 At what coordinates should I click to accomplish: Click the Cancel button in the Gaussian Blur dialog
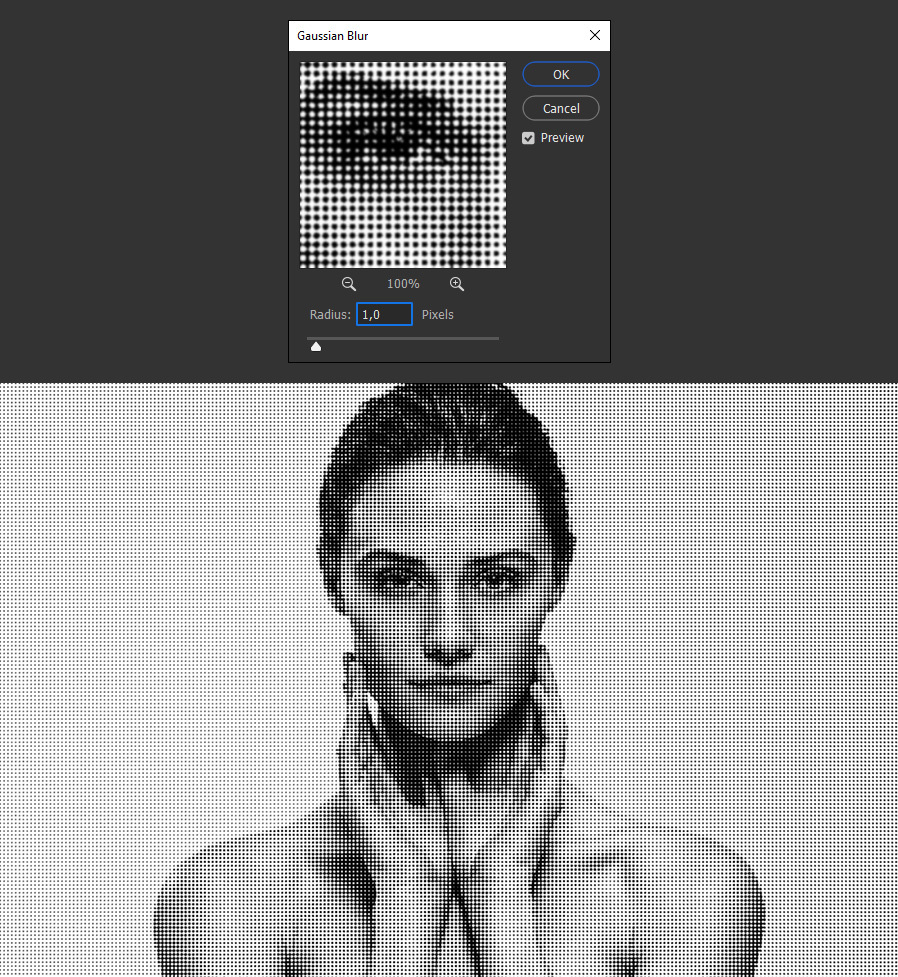click(x=561, y=108)
